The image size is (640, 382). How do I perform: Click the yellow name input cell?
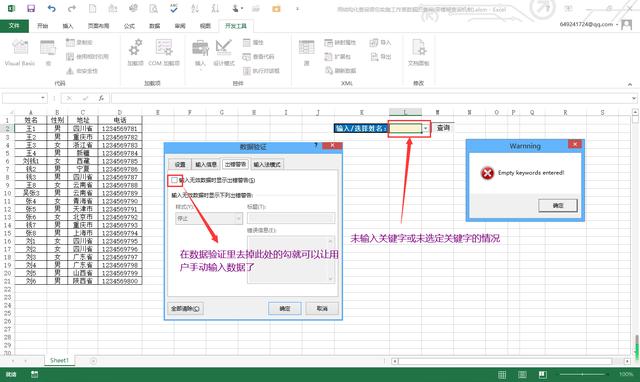[x=405, y=129]
